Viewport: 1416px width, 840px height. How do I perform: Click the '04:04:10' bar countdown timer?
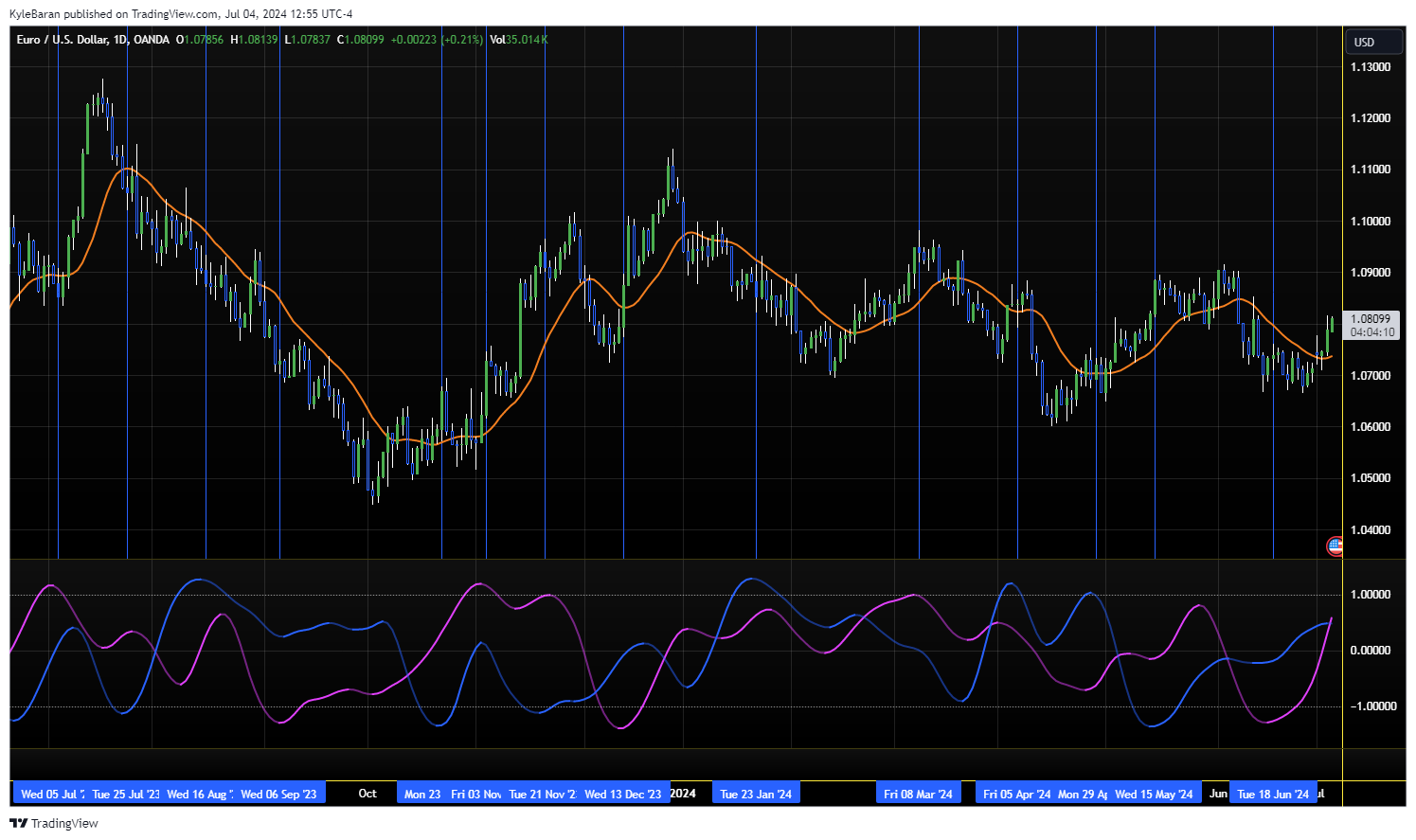pyautogui.click(x=1372, y=332)
